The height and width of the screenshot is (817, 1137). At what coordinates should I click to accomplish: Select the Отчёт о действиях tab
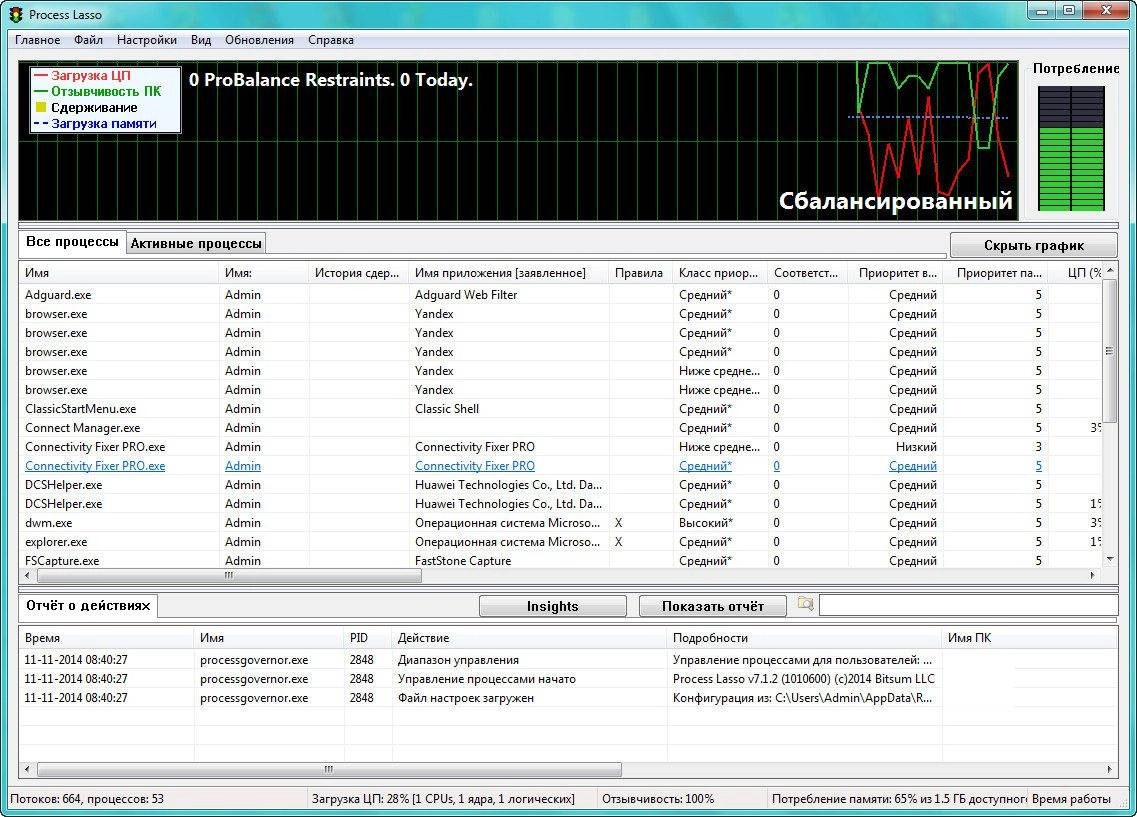click(x=88, y=605)
